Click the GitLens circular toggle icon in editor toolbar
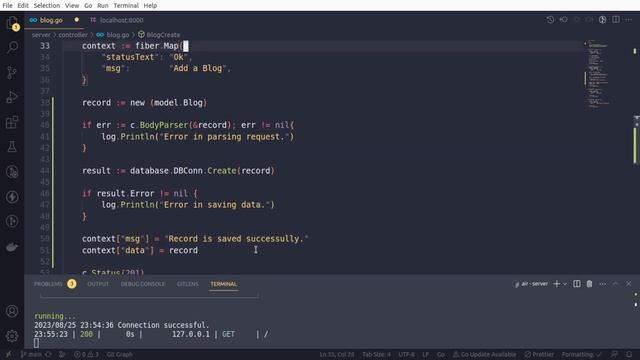The height and width of the screenshot is (360, 640). click(x=602, y=20)
